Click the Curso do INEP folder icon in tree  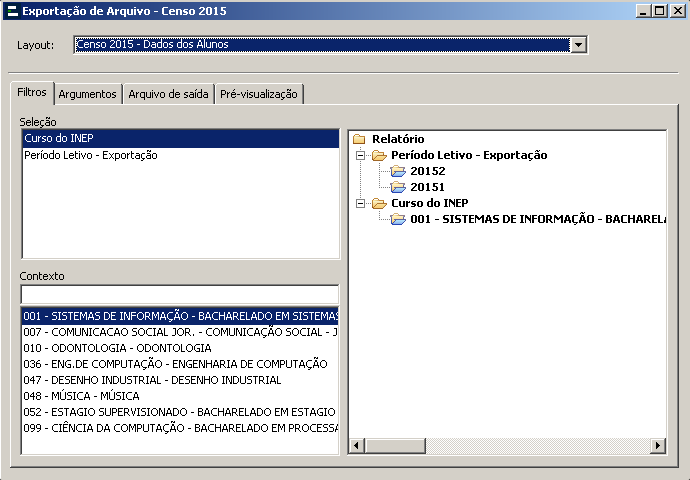(x=378, y=203)
